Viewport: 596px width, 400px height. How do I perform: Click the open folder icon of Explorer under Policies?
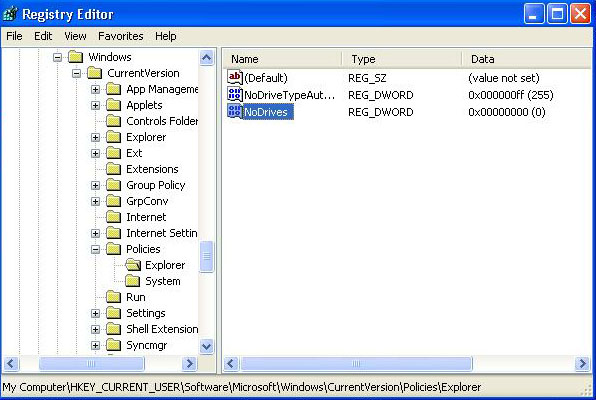(x=133, y=265)
